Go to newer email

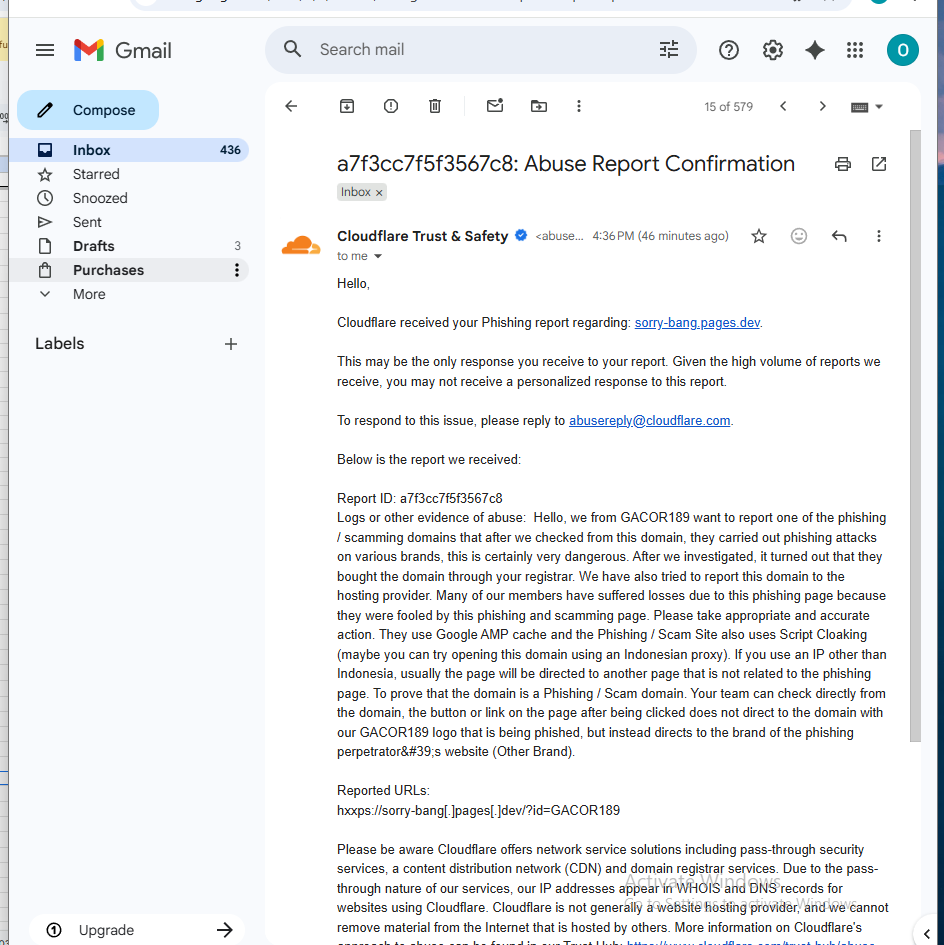coord(783,107)
